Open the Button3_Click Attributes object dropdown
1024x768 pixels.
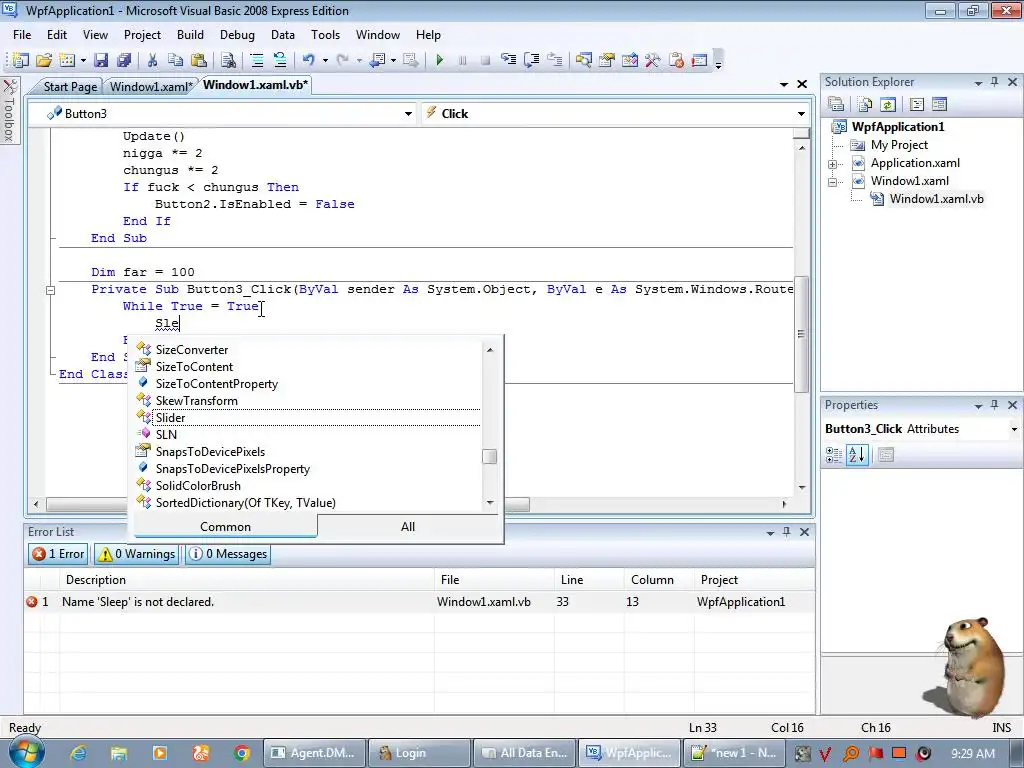[1014, 429]
